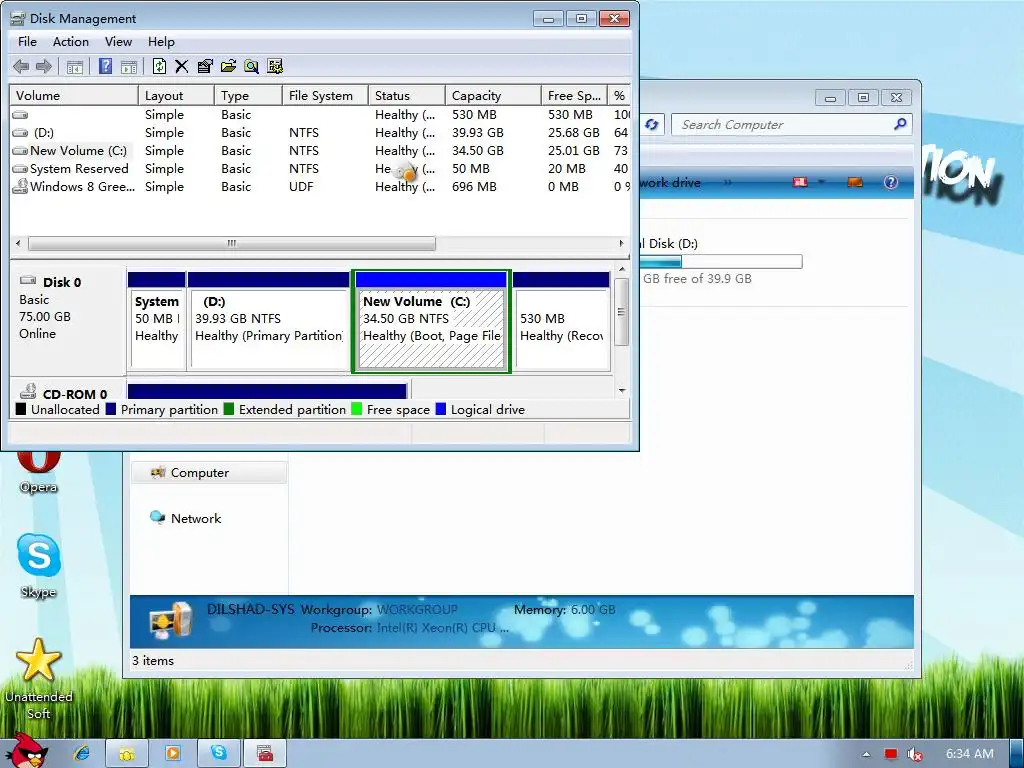
Task: Click the muted volume tray icon
Action: pos(915,754)
